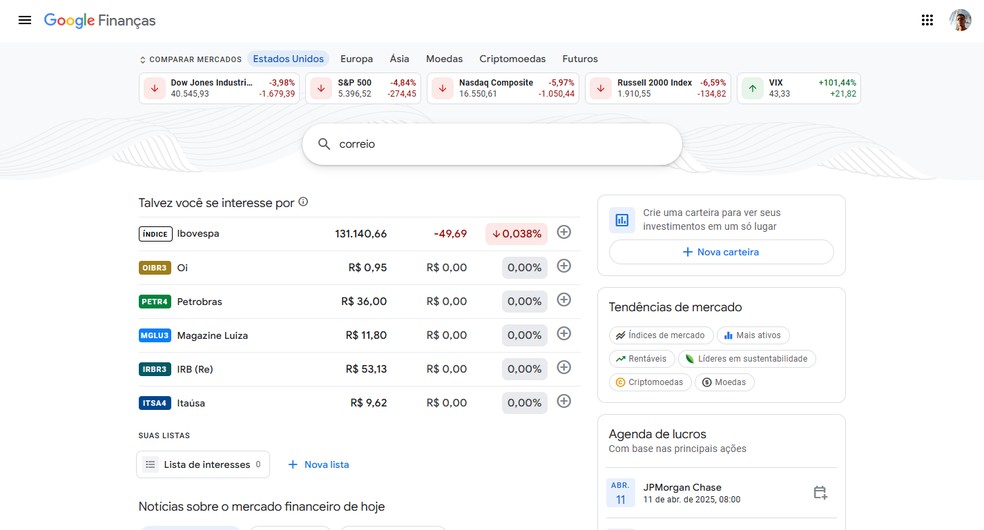Viewport: 984px width, 530px height.
Task: Add Oi stock to a watchlist
Action: coord(564,266)
